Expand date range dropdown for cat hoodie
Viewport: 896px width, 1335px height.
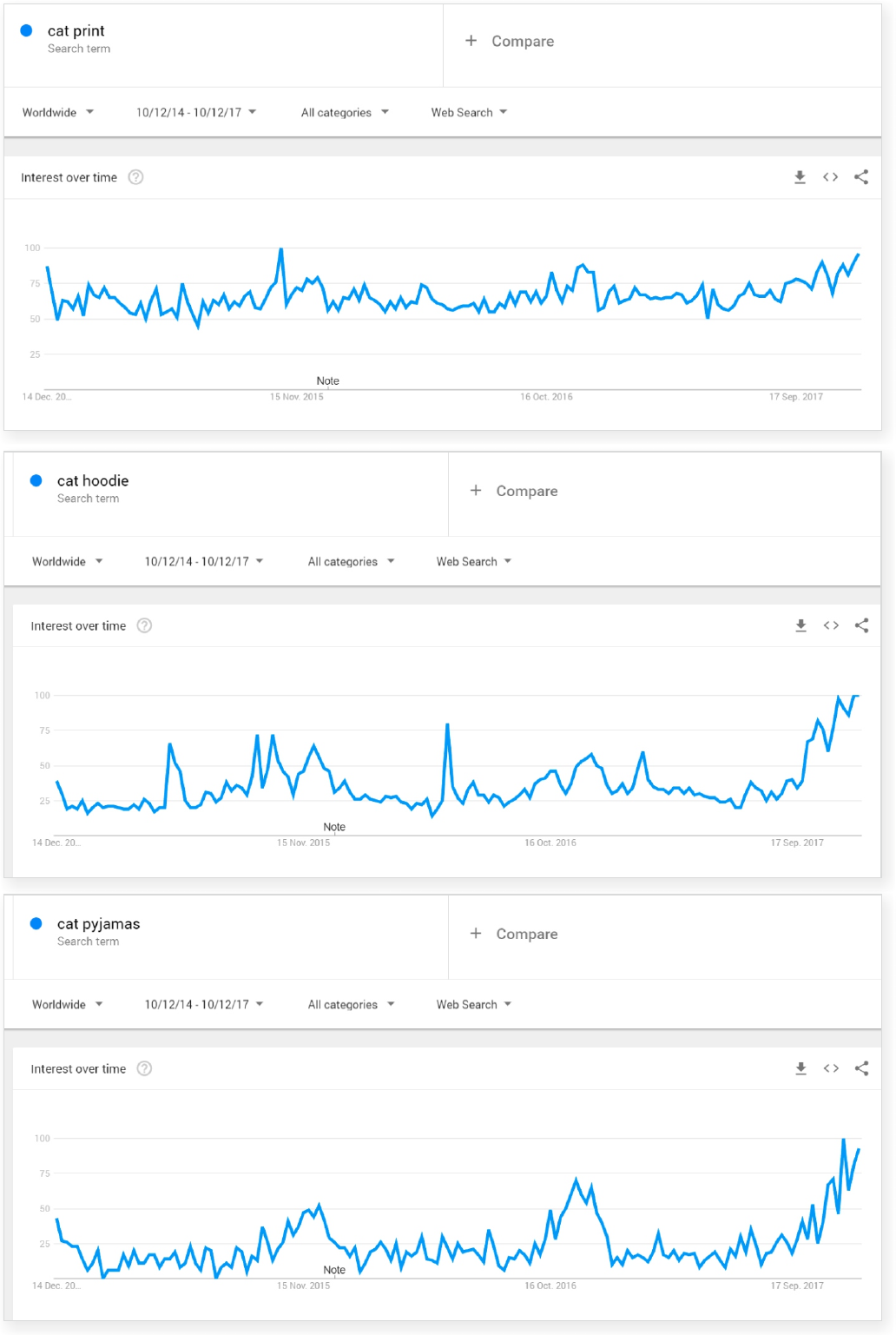point(204,561)
